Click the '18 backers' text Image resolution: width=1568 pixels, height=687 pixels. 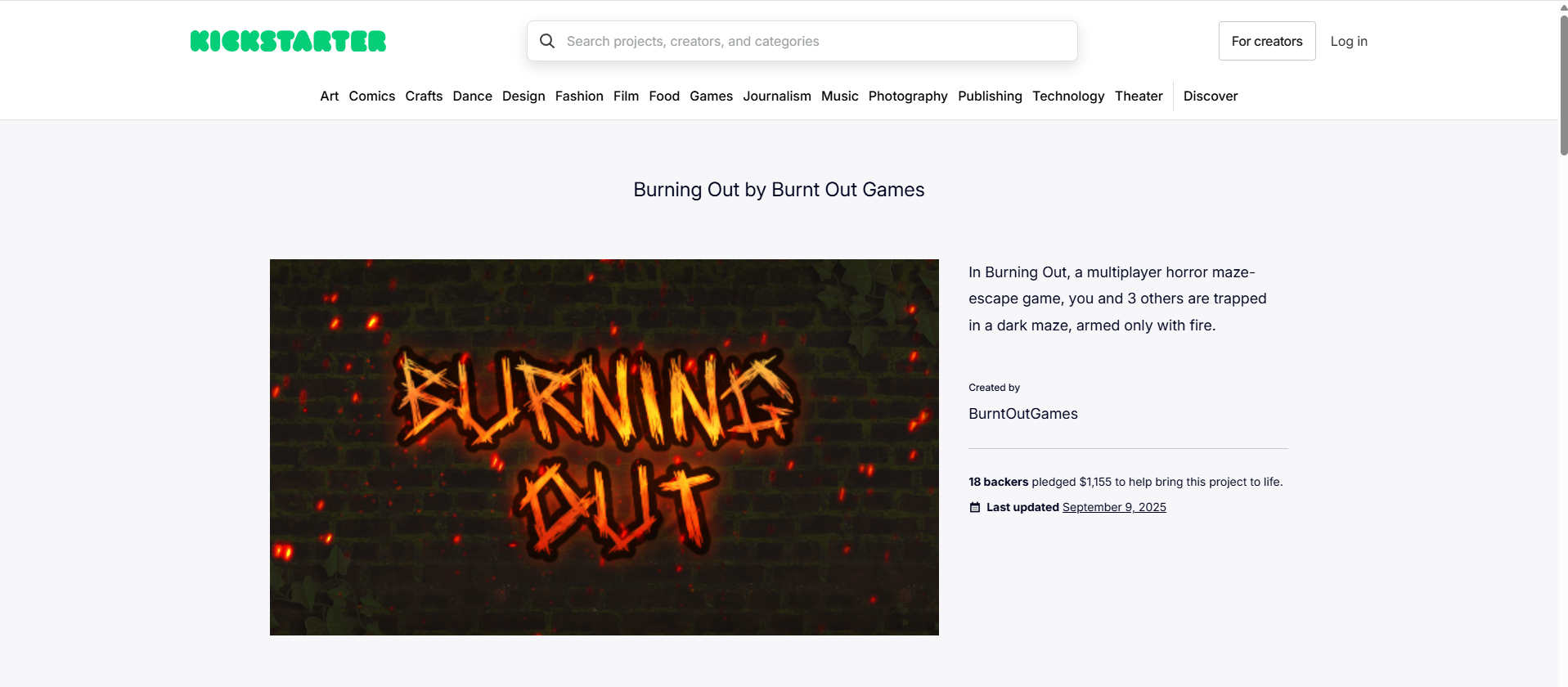tap(999, 482)
